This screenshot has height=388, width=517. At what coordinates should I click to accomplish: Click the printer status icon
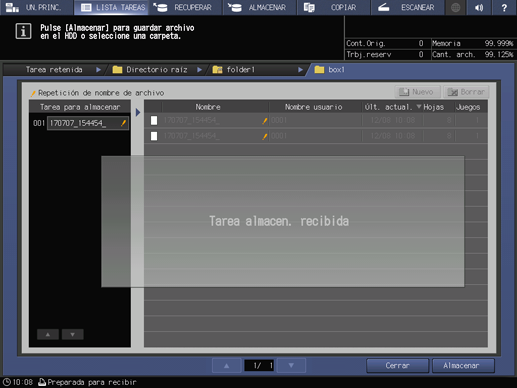click(x=42, y=382)
